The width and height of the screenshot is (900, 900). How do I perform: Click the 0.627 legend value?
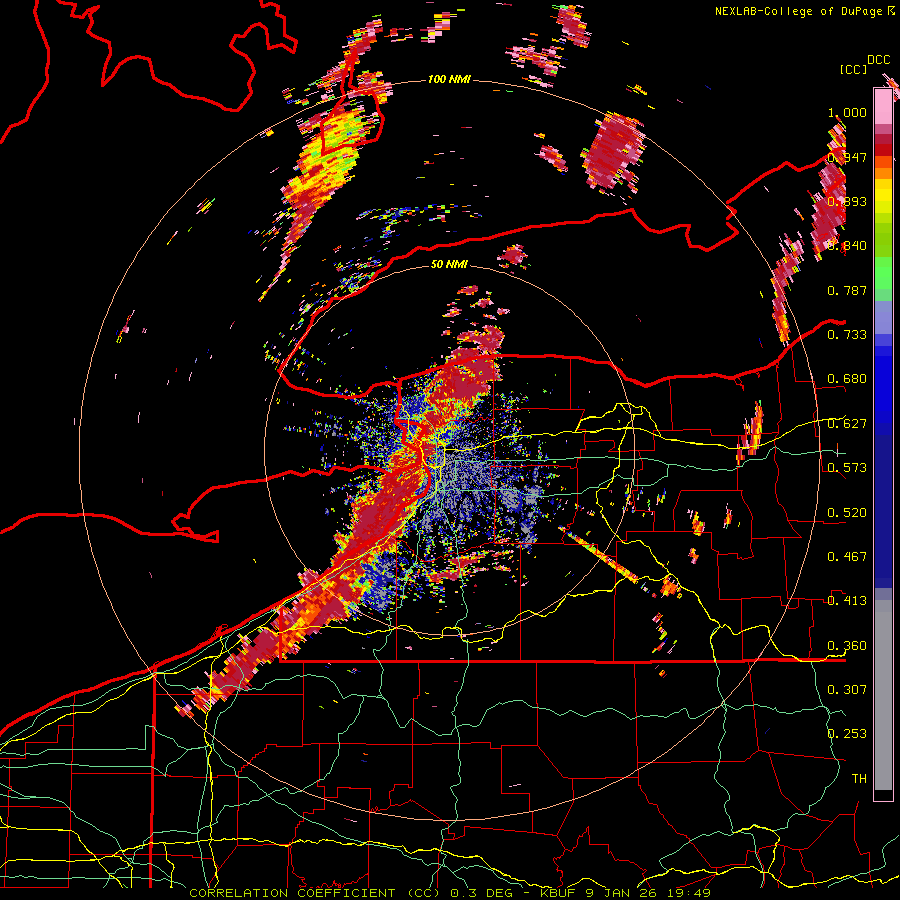tap(847, 424)
